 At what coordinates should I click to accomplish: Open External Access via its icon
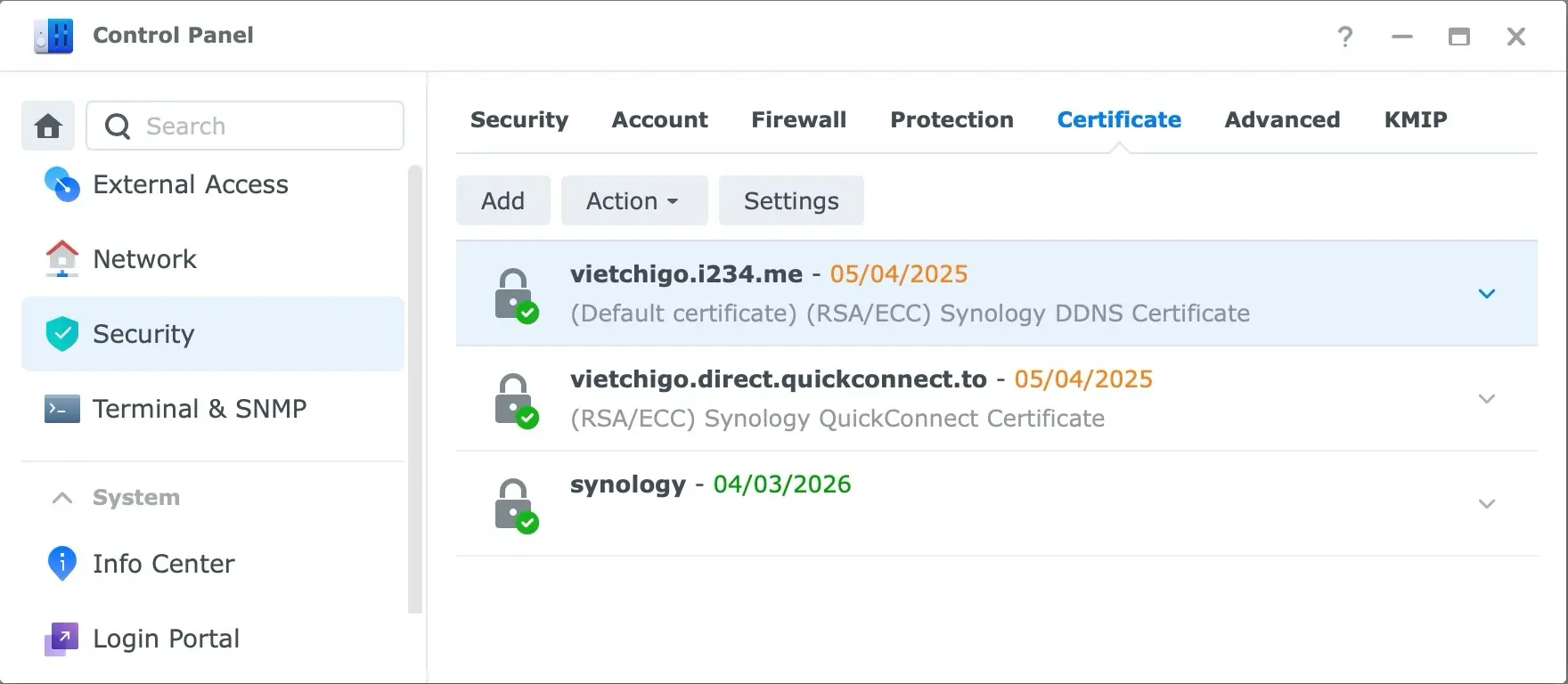click(x=61, y=184)
